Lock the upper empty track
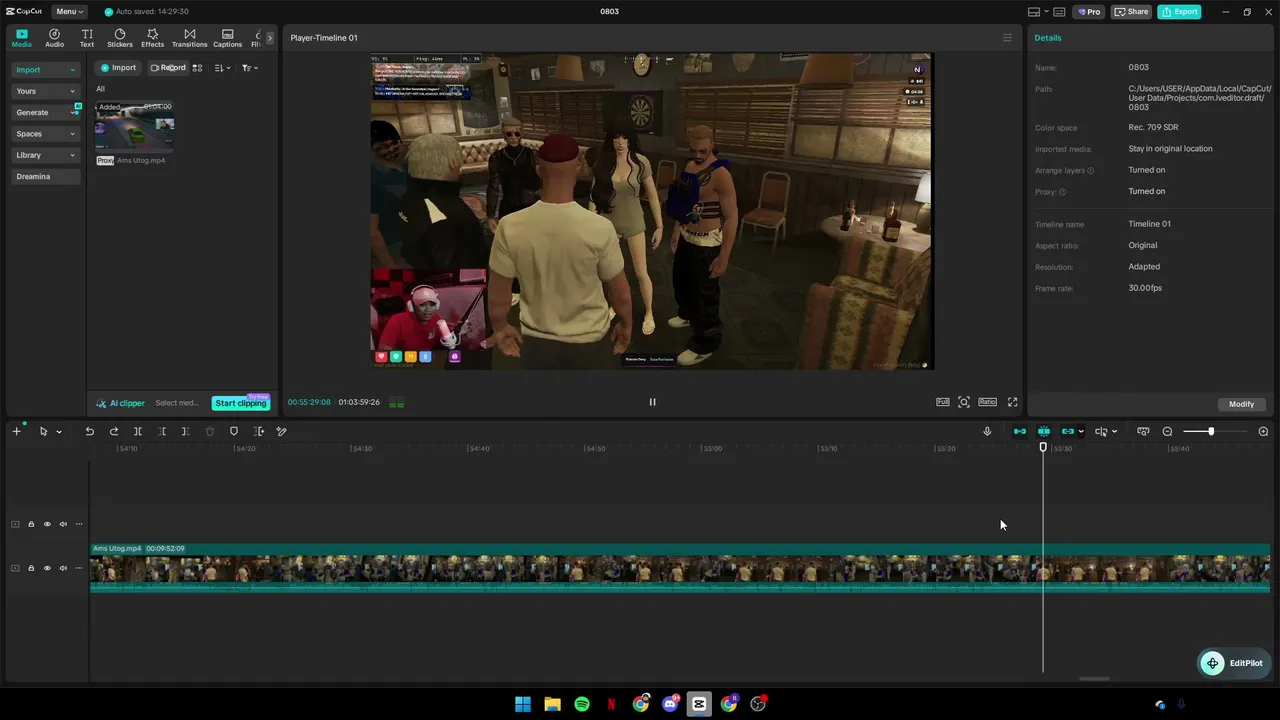The width and height of the screenshot is (1280, 720). (x=31, y=524)
